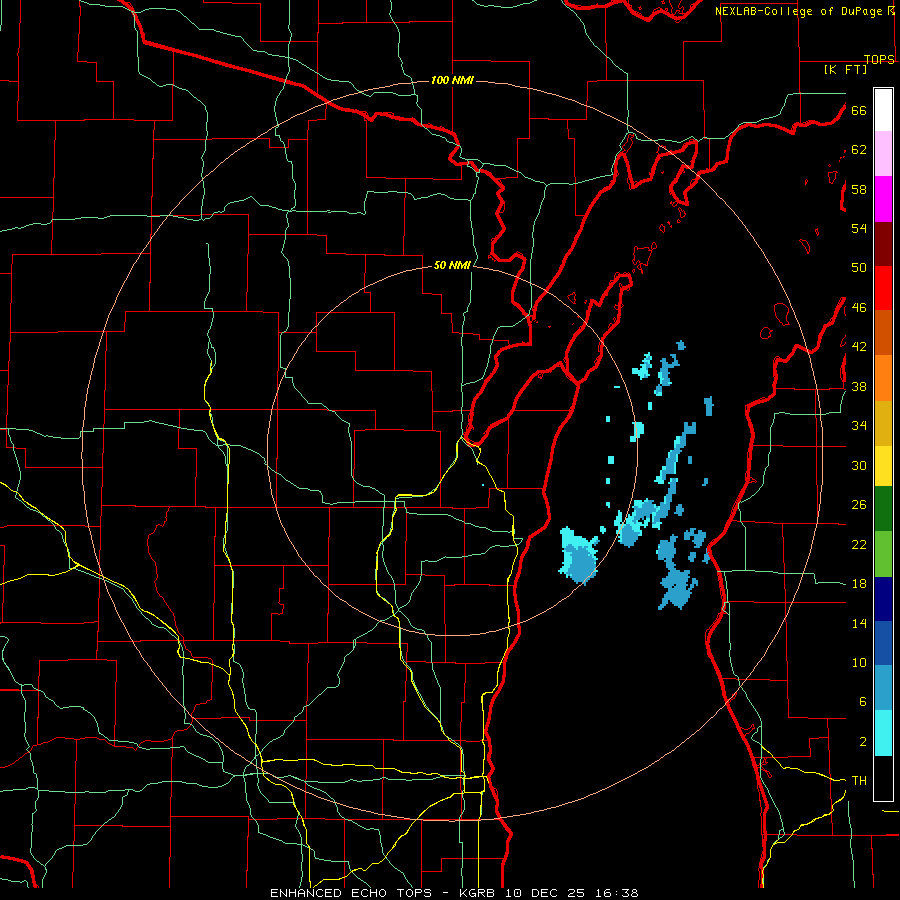Image resolution: width=900 pixels, height=900 pixels.
Task: Pick the medium blue legend swatch
Action: pos(883,643)
